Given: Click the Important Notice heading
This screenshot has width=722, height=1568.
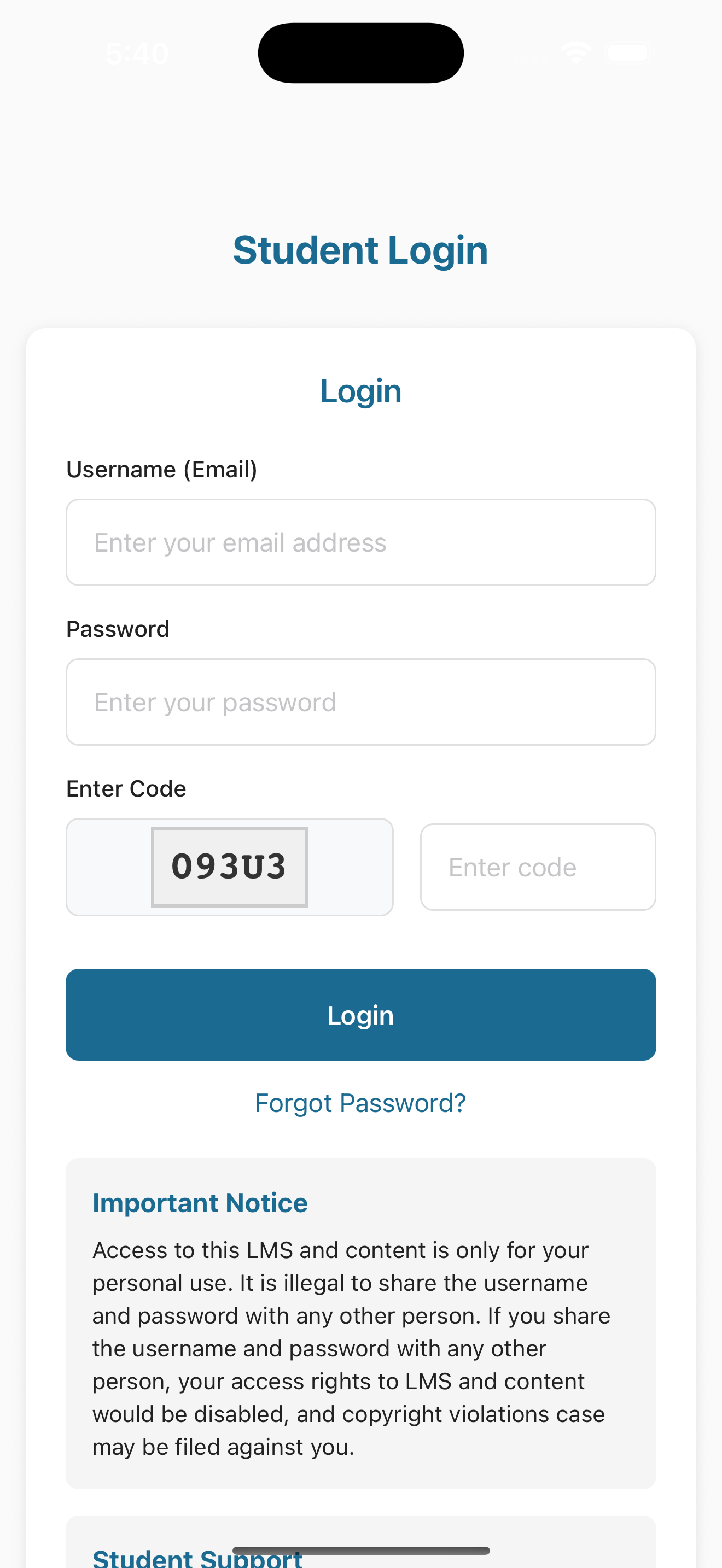Looking at the screenshot, I should (x=200, y=1202).
